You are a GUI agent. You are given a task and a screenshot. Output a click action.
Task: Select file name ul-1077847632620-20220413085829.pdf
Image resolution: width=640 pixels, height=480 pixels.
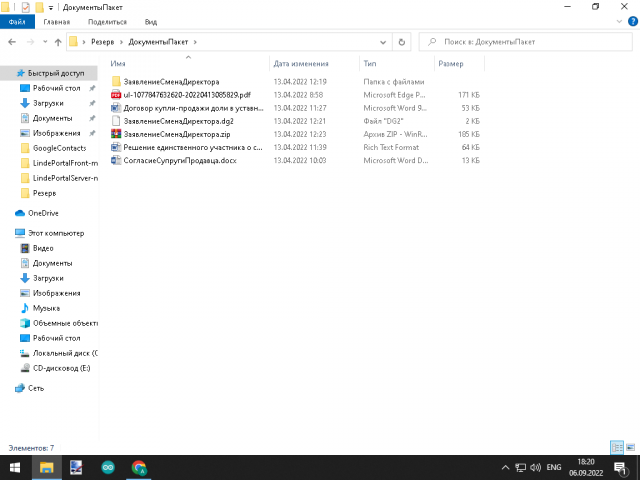point(187,95)
